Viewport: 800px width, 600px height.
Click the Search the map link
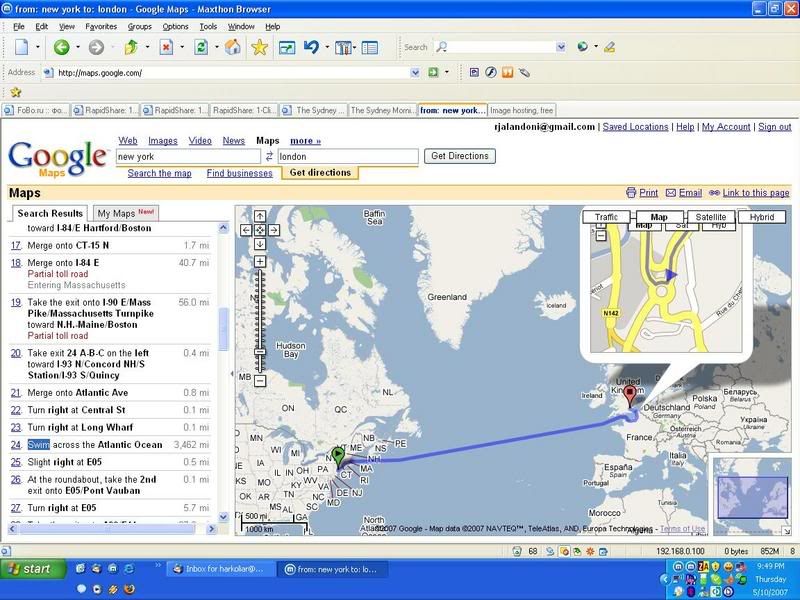click(160, 173)
